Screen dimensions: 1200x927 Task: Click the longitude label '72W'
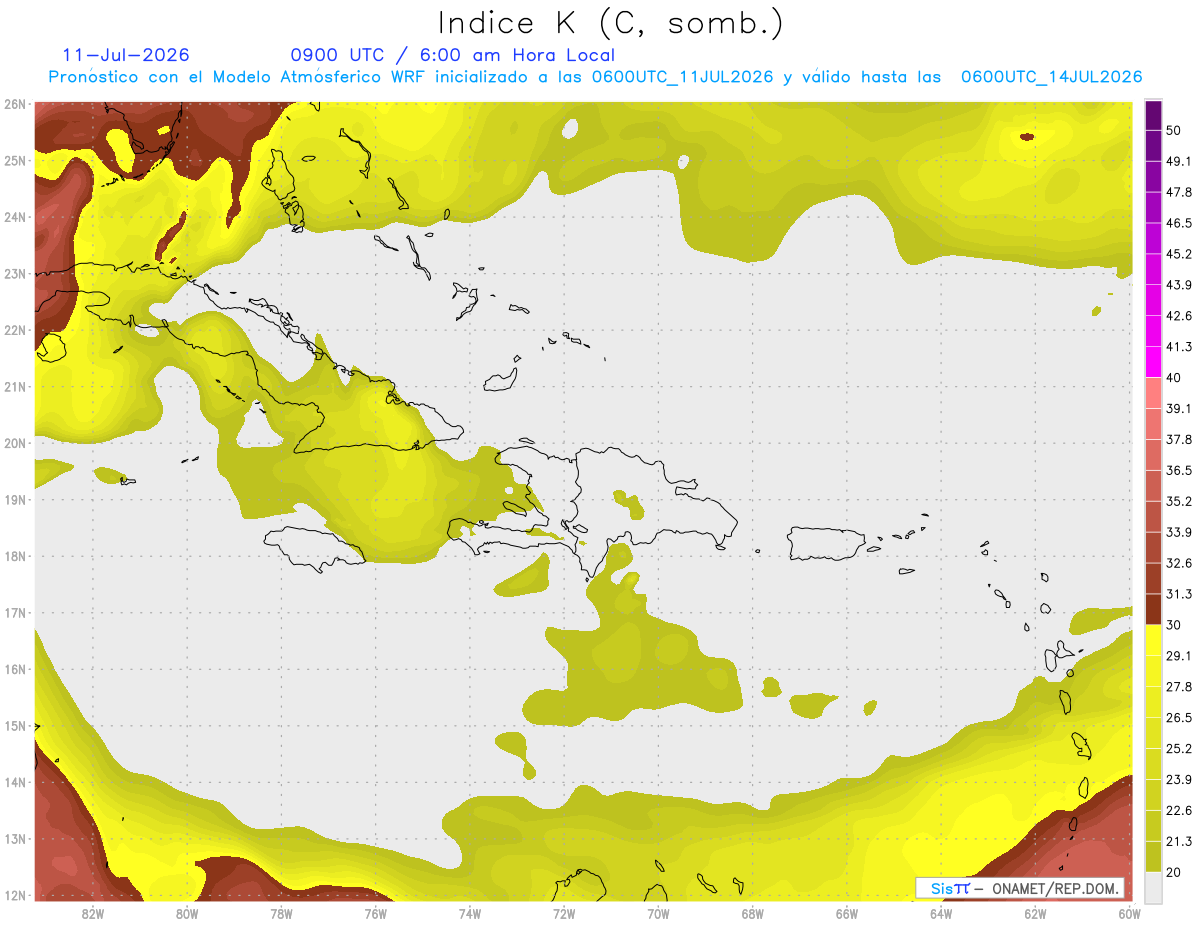pos(564,914)
